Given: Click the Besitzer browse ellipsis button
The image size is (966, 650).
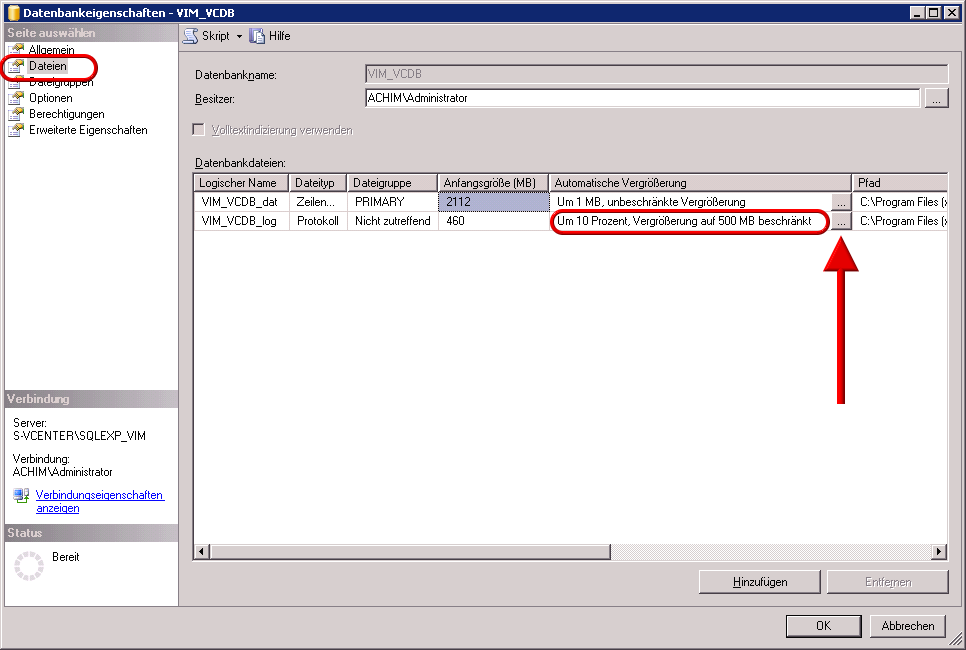Looking at the screenshot, I should coord(935,98).
